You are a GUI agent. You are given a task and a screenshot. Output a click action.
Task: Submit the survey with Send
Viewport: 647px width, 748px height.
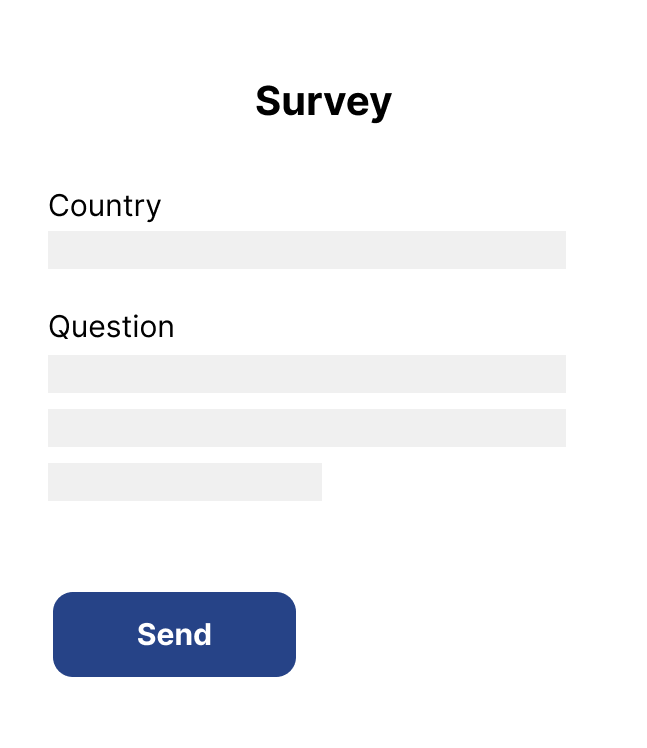click(174, 634)
